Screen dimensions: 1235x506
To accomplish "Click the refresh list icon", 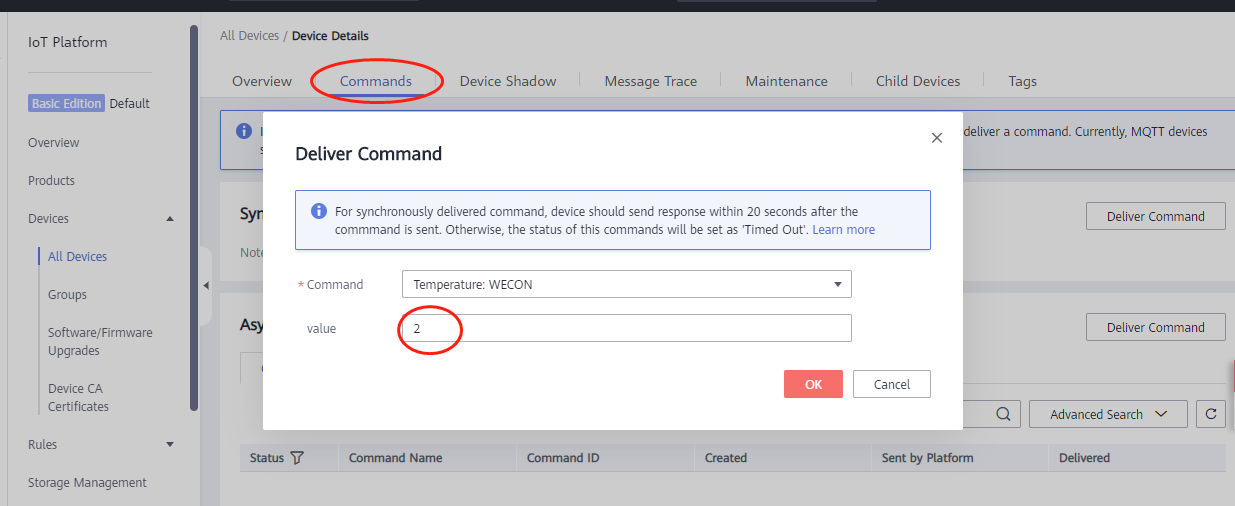I will click(1211, 414).
